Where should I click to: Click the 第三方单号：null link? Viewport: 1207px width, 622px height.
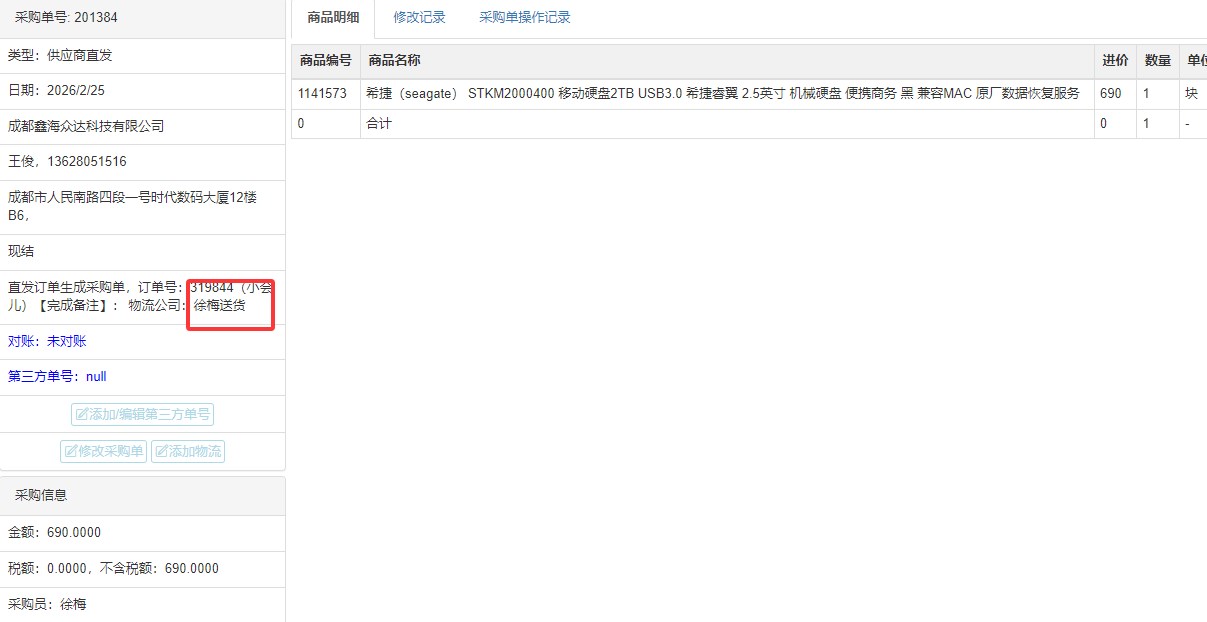tap(57, 377)
